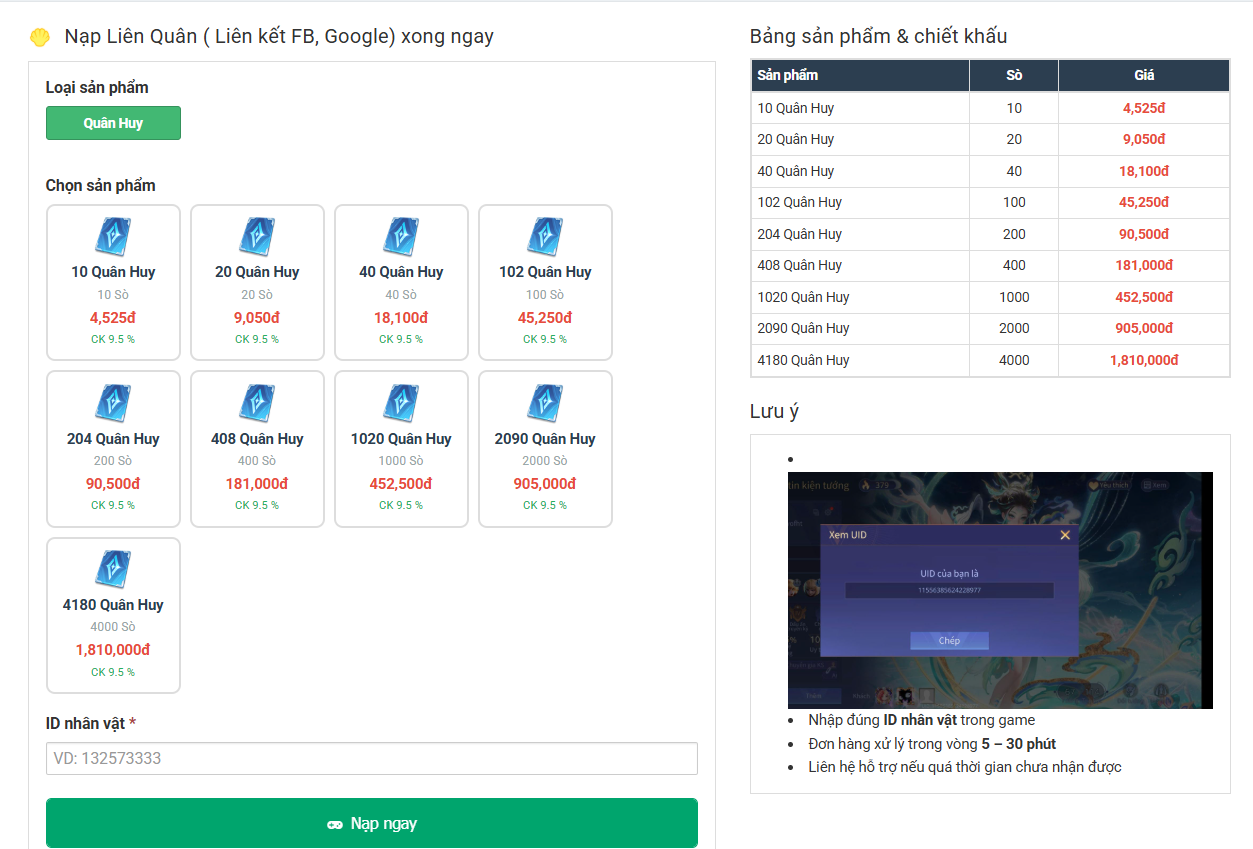This screenshot has width=1253, height=849.
Task: Click the 204 Quân Huy card icon
Action: coord(113,403)
